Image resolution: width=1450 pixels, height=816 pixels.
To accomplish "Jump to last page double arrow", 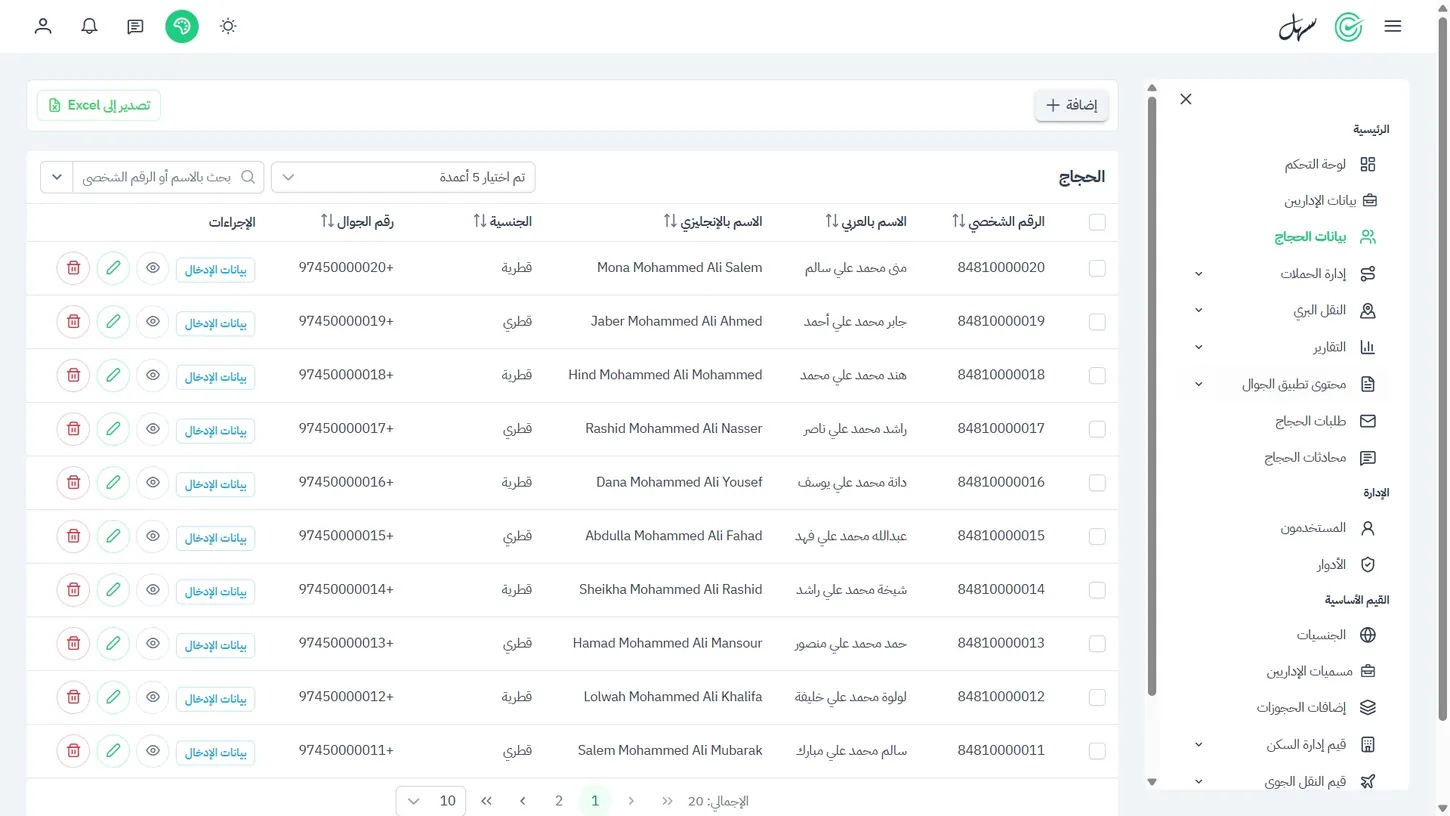I will coord(487,801).
